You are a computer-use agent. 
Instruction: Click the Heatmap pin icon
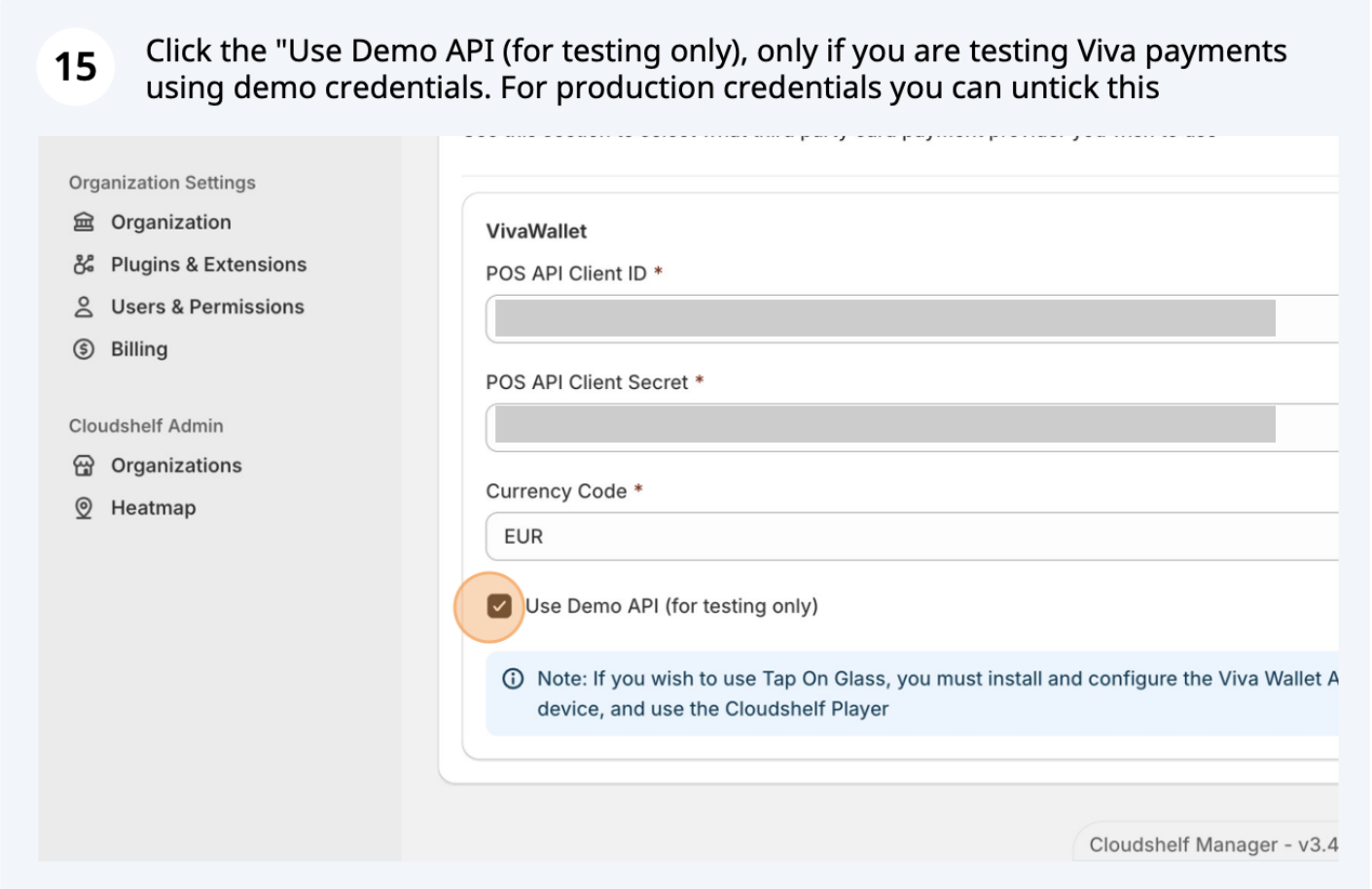click(x=84, y=508)
